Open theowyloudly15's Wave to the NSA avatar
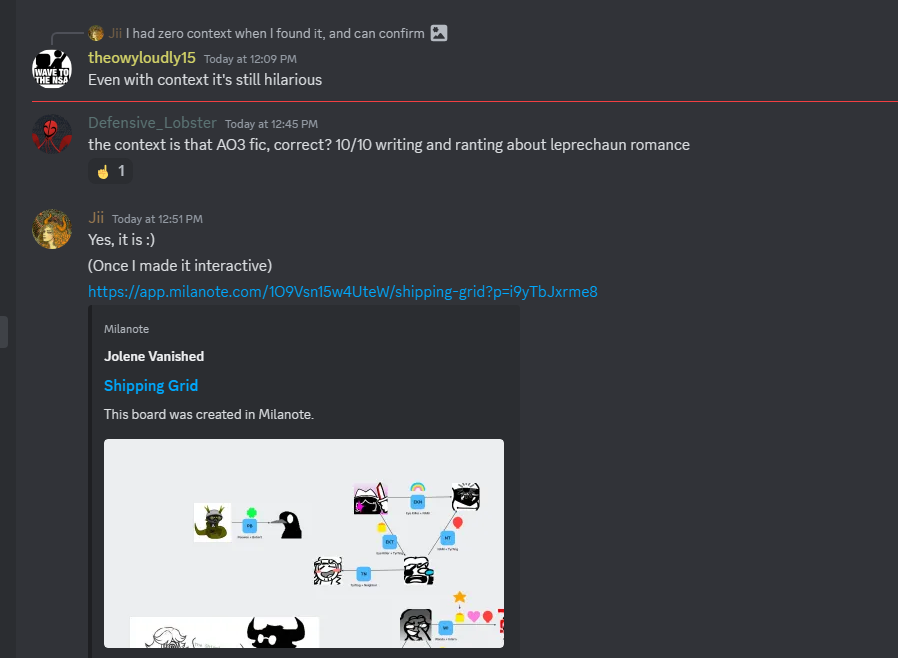Screen dimensions: 898x658 tap(52, 69)
